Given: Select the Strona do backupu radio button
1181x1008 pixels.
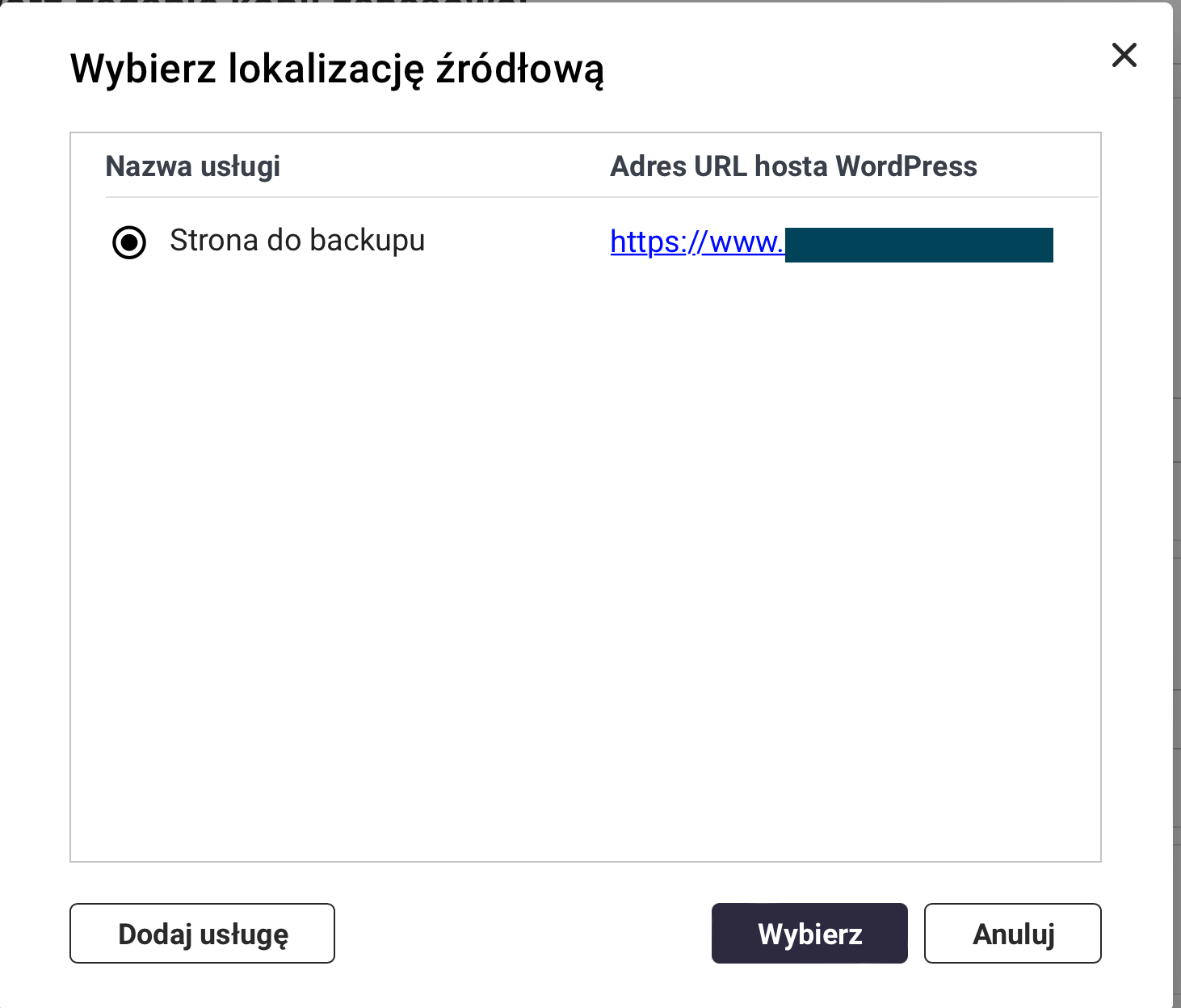Looking at the screenshot, I should pyautogui.click(x=129, y=242).
